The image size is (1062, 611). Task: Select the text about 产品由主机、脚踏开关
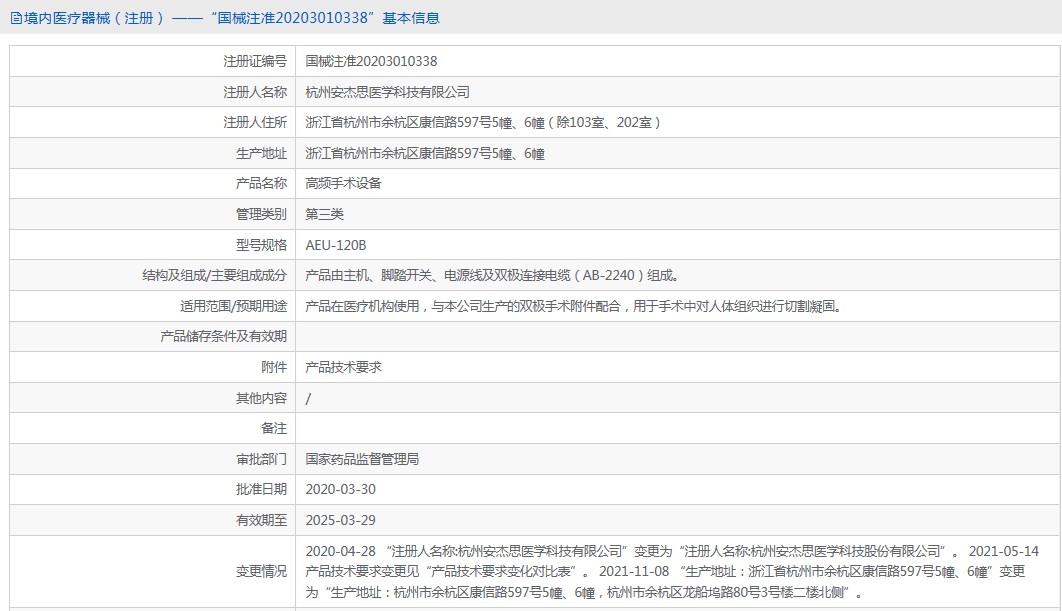[x=494, y=276]
